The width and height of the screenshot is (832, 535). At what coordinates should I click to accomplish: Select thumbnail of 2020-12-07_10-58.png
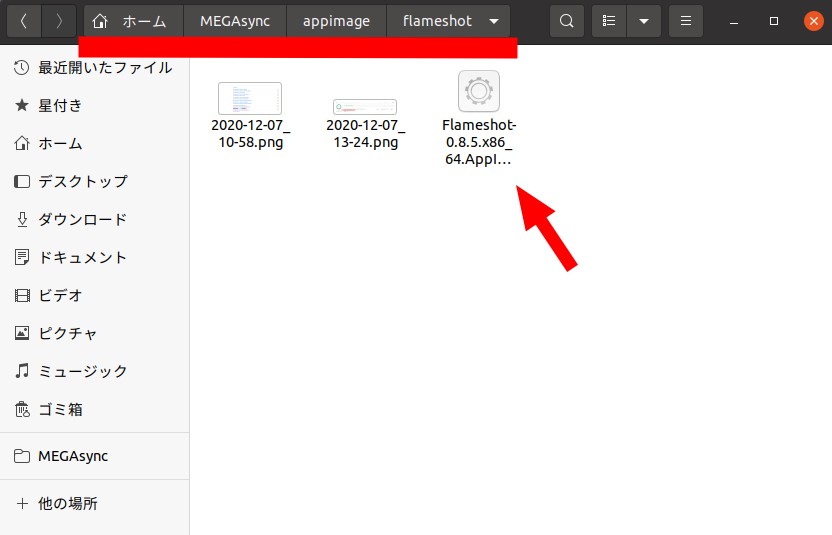pos(250,98)
